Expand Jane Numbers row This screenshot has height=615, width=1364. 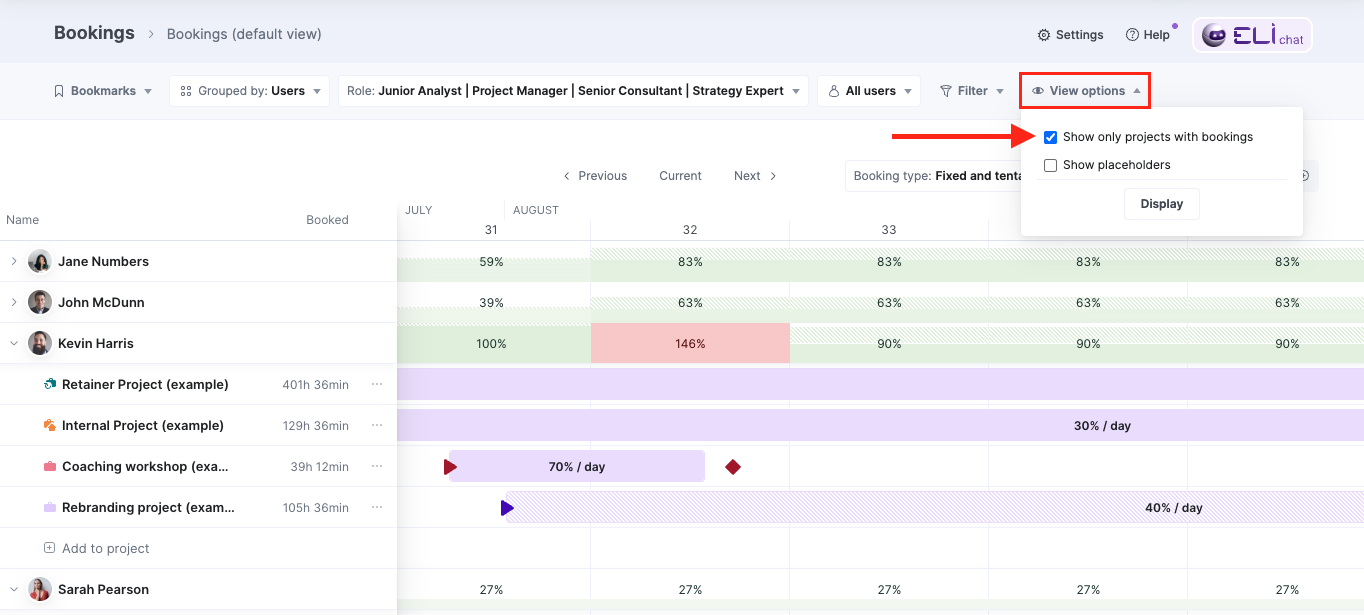point(14,261)
